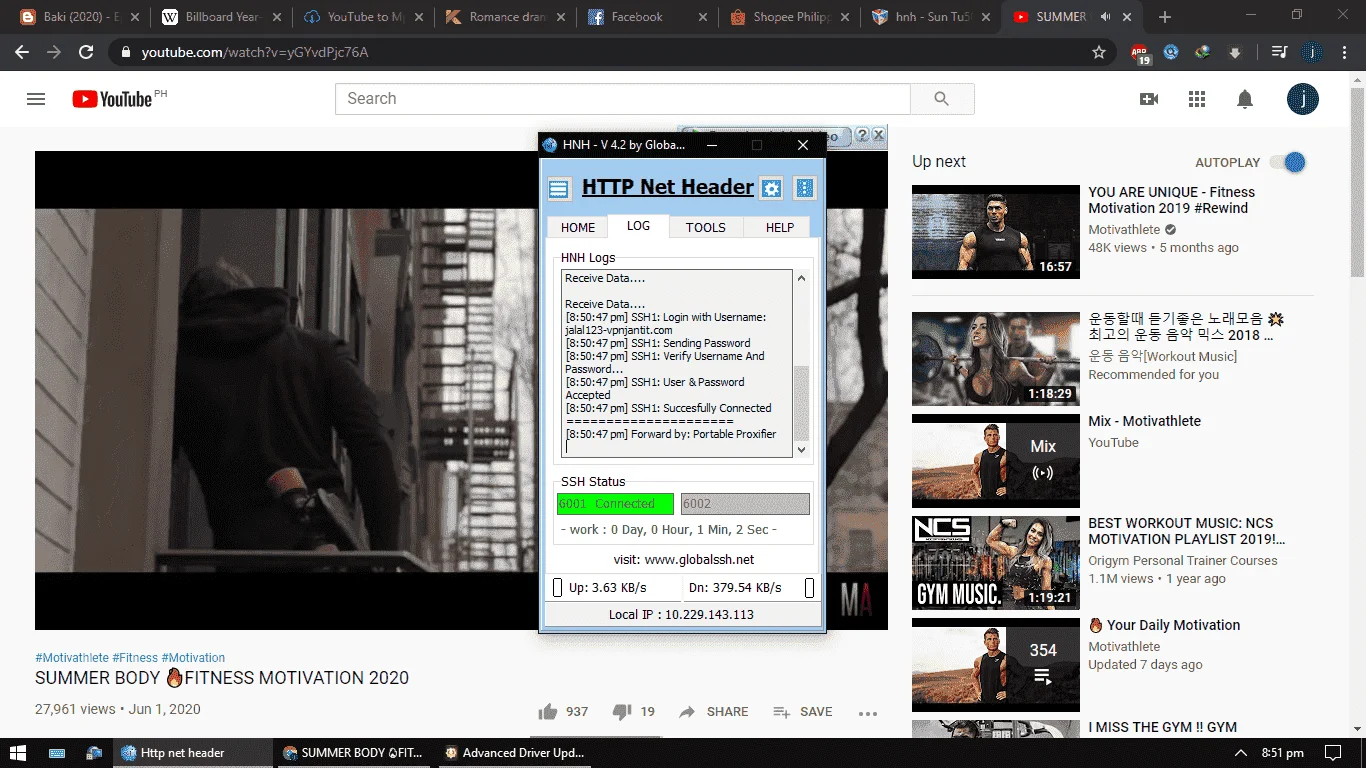The width and height of the screenshot is (1366, 768).
Task: Click the browser address bar URL
Action: click(255, 52)
